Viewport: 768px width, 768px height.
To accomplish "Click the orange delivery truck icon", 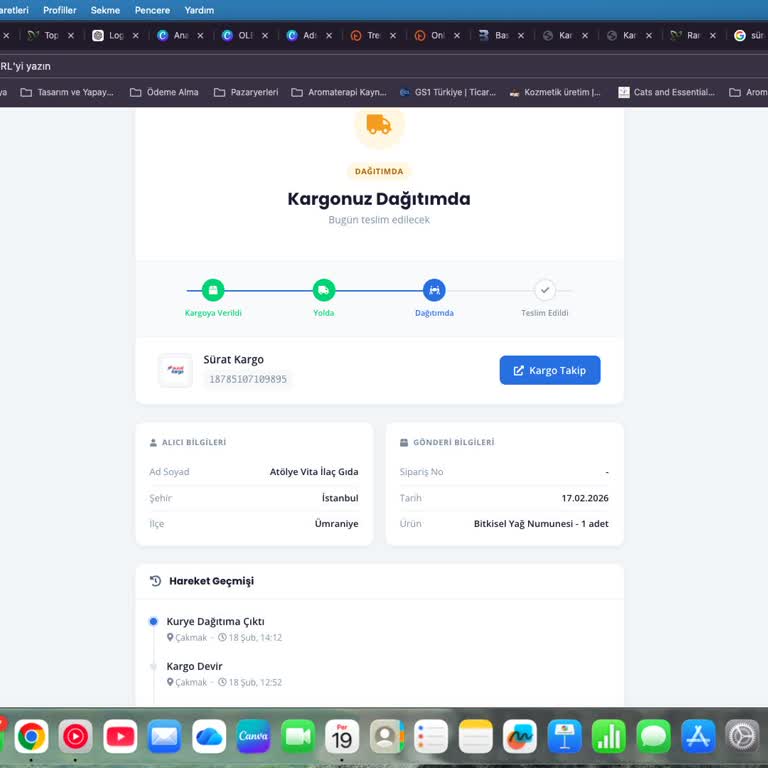I will click(379, 124).
